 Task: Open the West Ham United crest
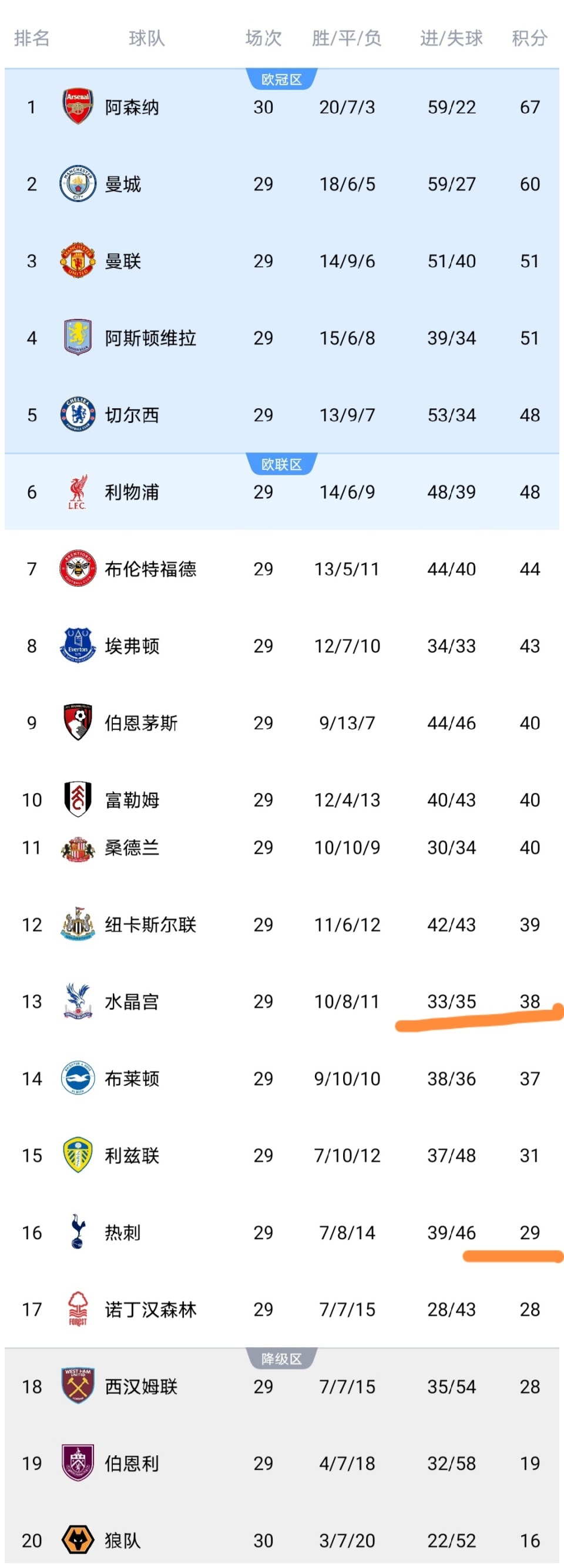[x=78, y=1386]
